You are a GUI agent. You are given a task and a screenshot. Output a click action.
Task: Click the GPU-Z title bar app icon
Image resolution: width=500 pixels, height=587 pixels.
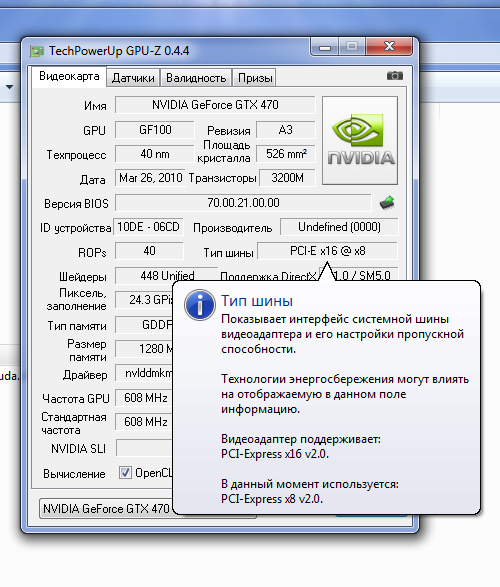click(x=37, y=51)
